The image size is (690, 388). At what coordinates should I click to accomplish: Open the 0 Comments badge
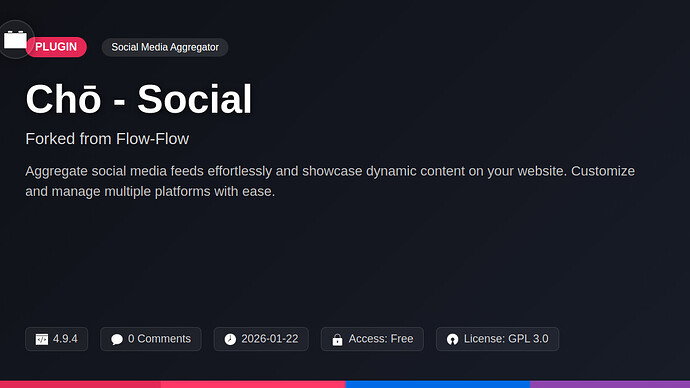(x=150, y=339)
